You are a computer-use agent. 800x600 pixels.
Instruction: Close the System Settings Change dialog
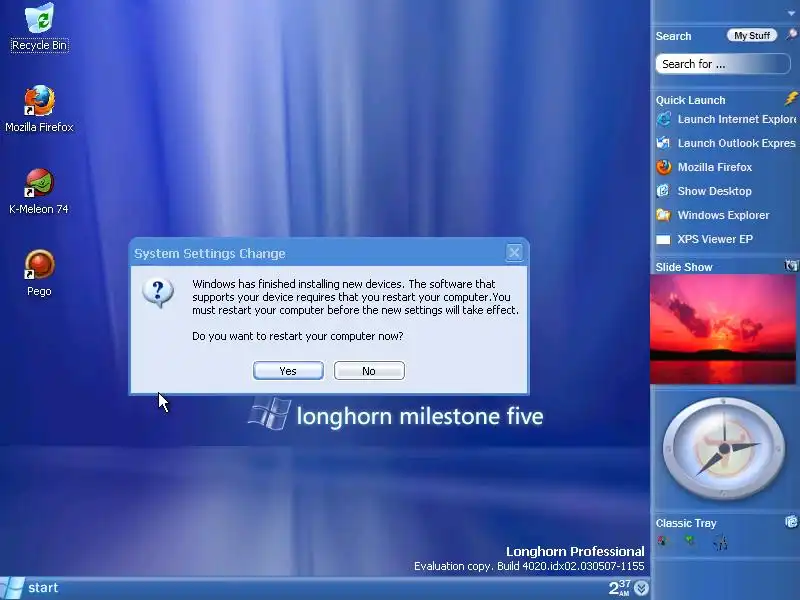tap(514, 252)
